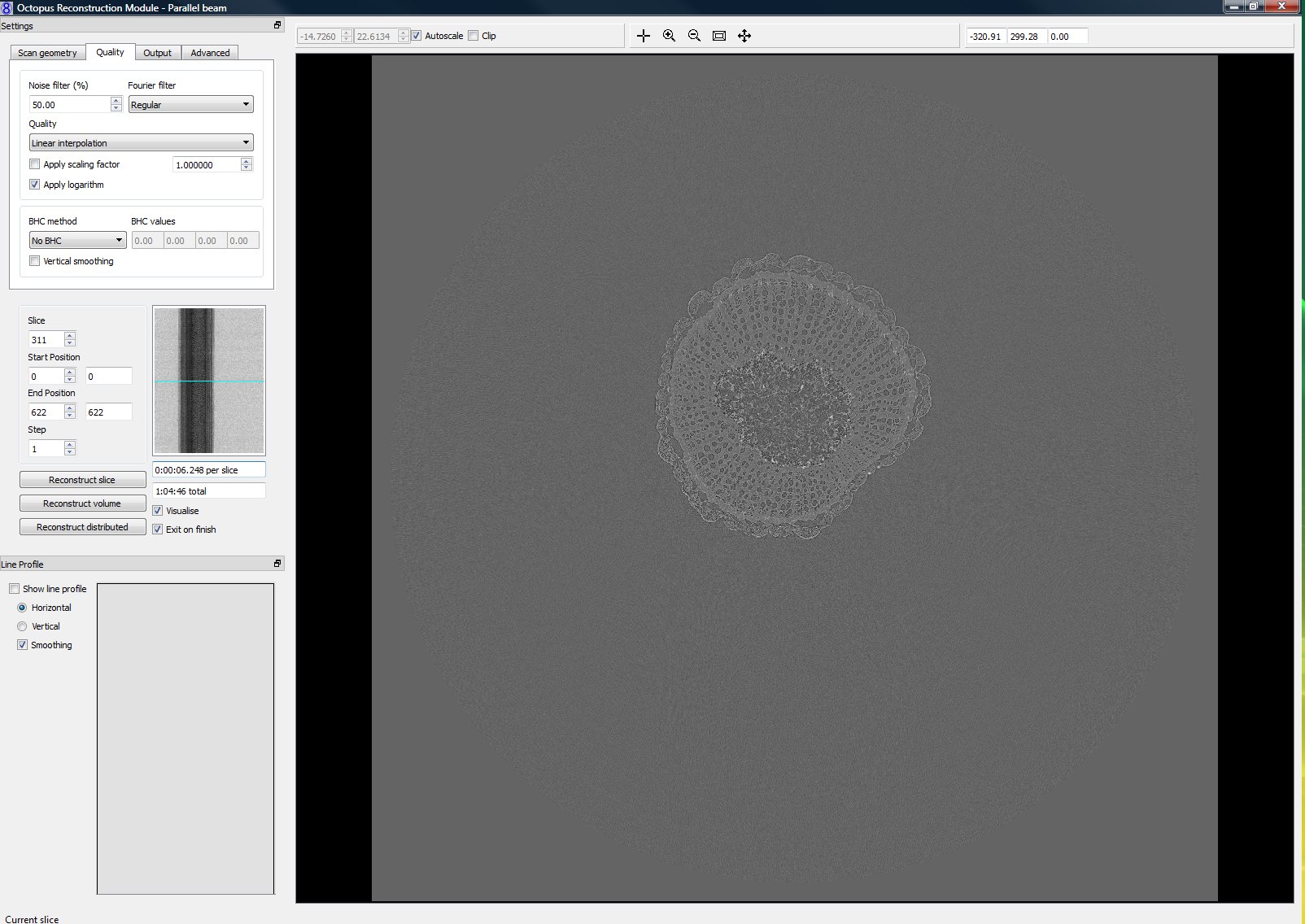Open the Advanced tab

point(210,53)
